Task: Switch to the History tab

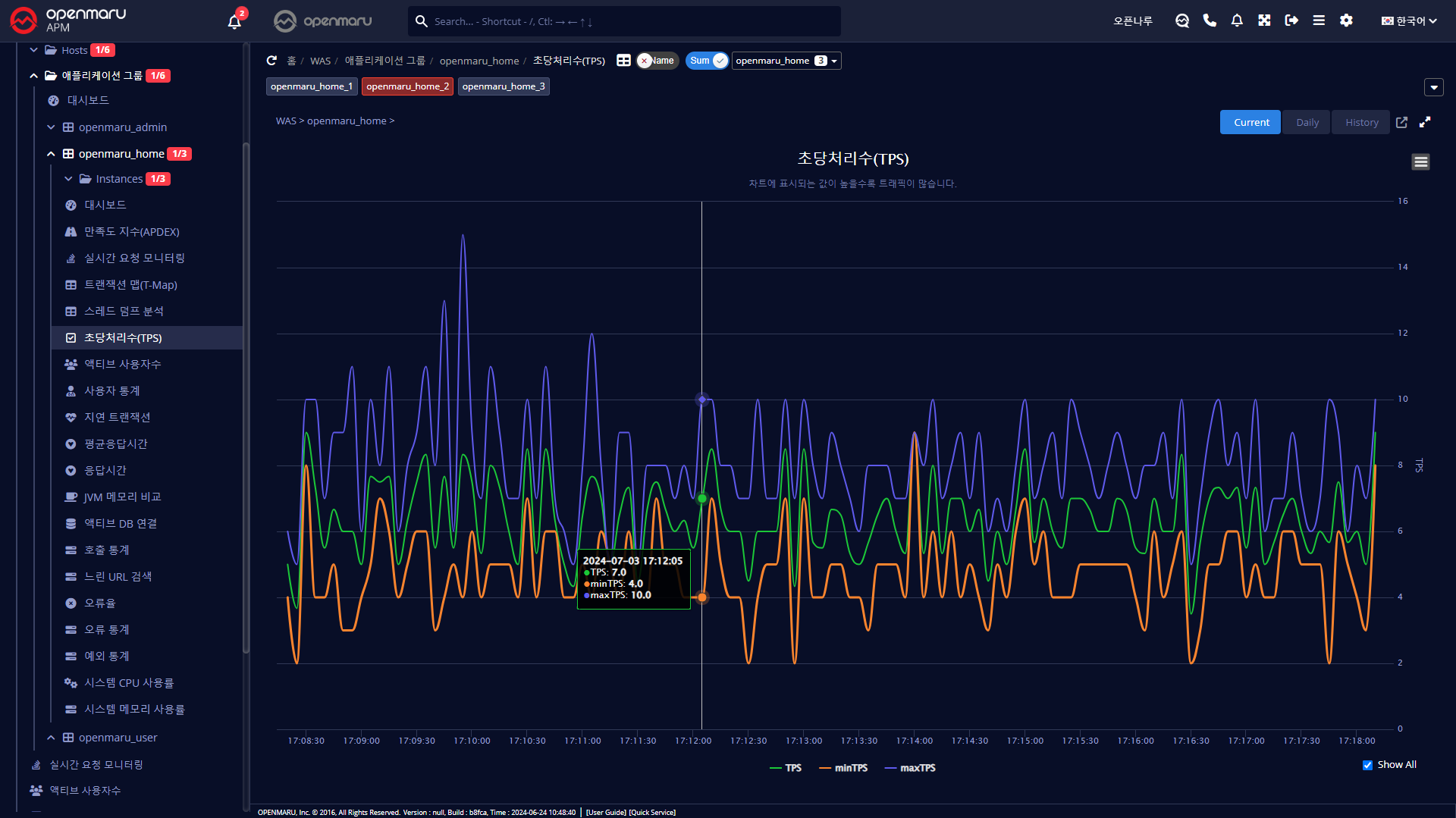Action: coord(1361,122)
